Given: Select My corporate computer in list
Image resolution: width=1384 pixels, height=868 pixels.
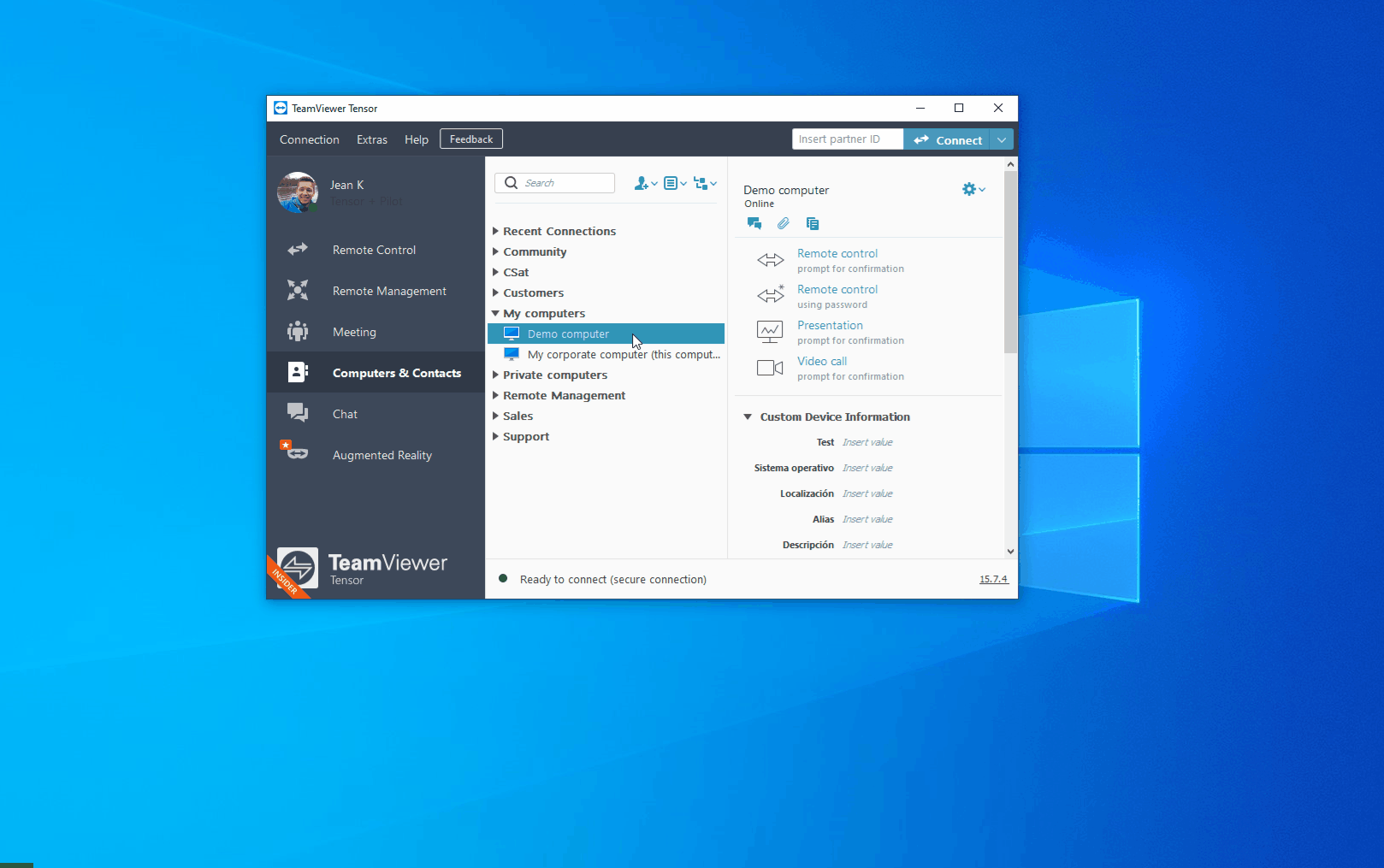Looking at the screenshot, I should point(623,355).
